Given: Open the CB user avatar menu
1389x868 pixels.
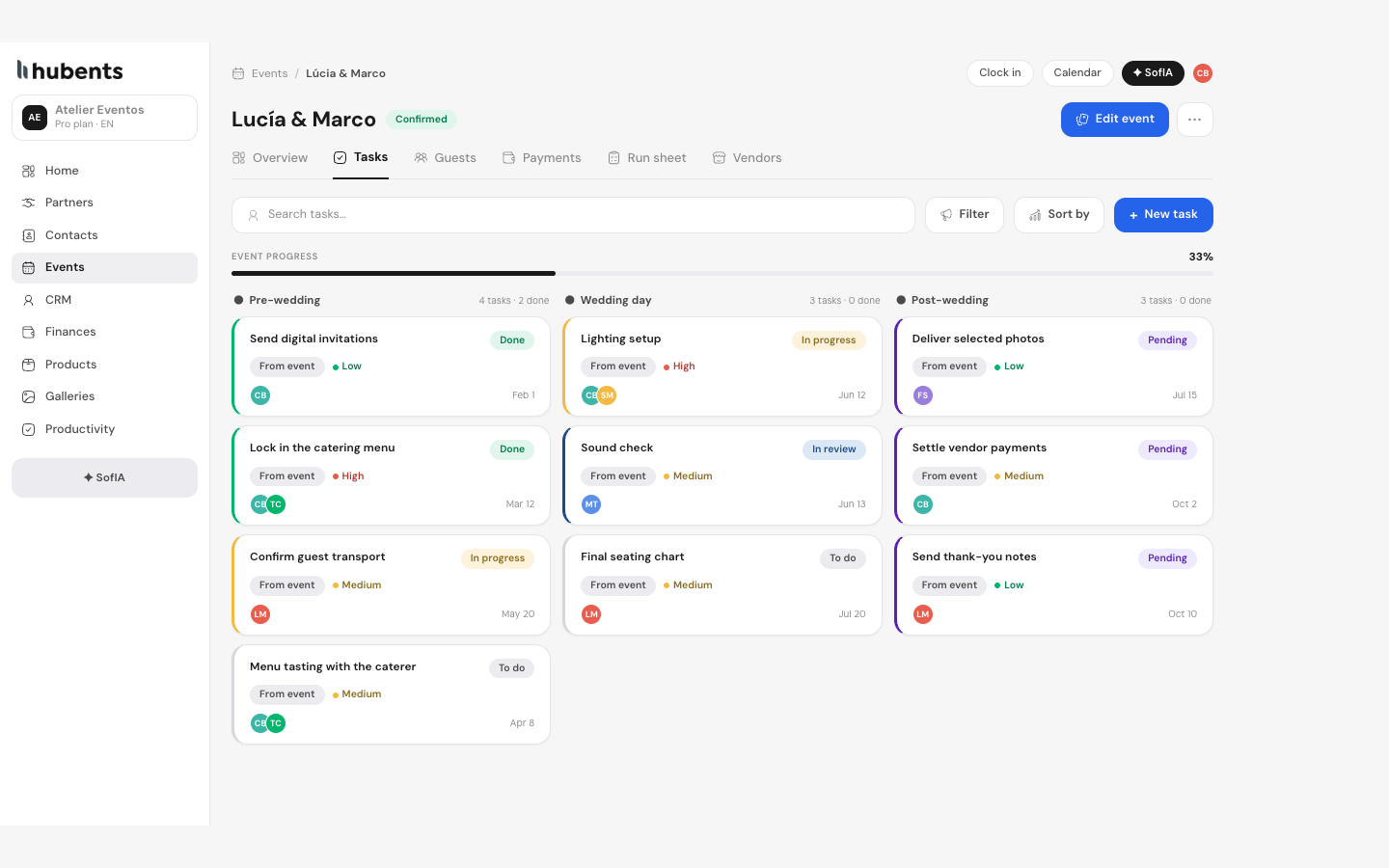Looking at the screenshot, I should [1203, 73].
